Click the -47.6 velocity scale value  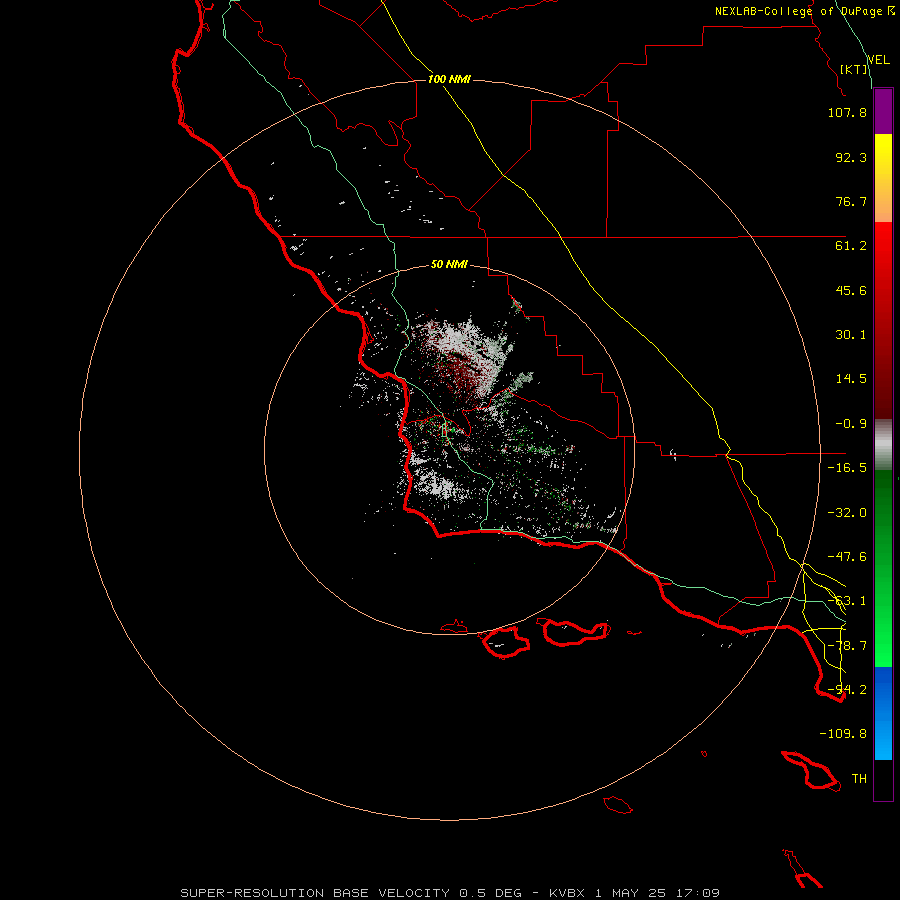click(x=847, y=557)
